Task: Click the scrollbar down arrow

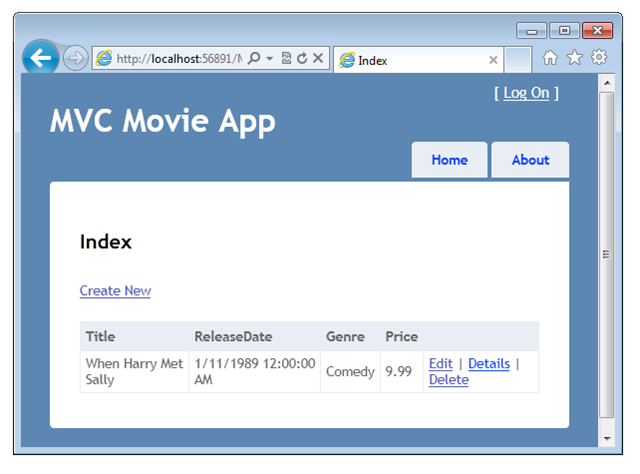Action: [606, 438]
